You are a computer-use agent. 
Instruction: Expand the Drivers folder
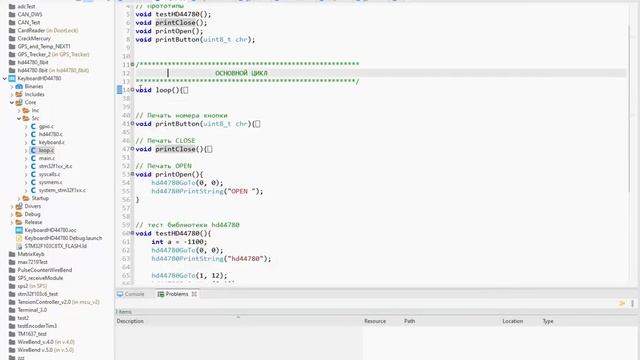click(12, 206)
